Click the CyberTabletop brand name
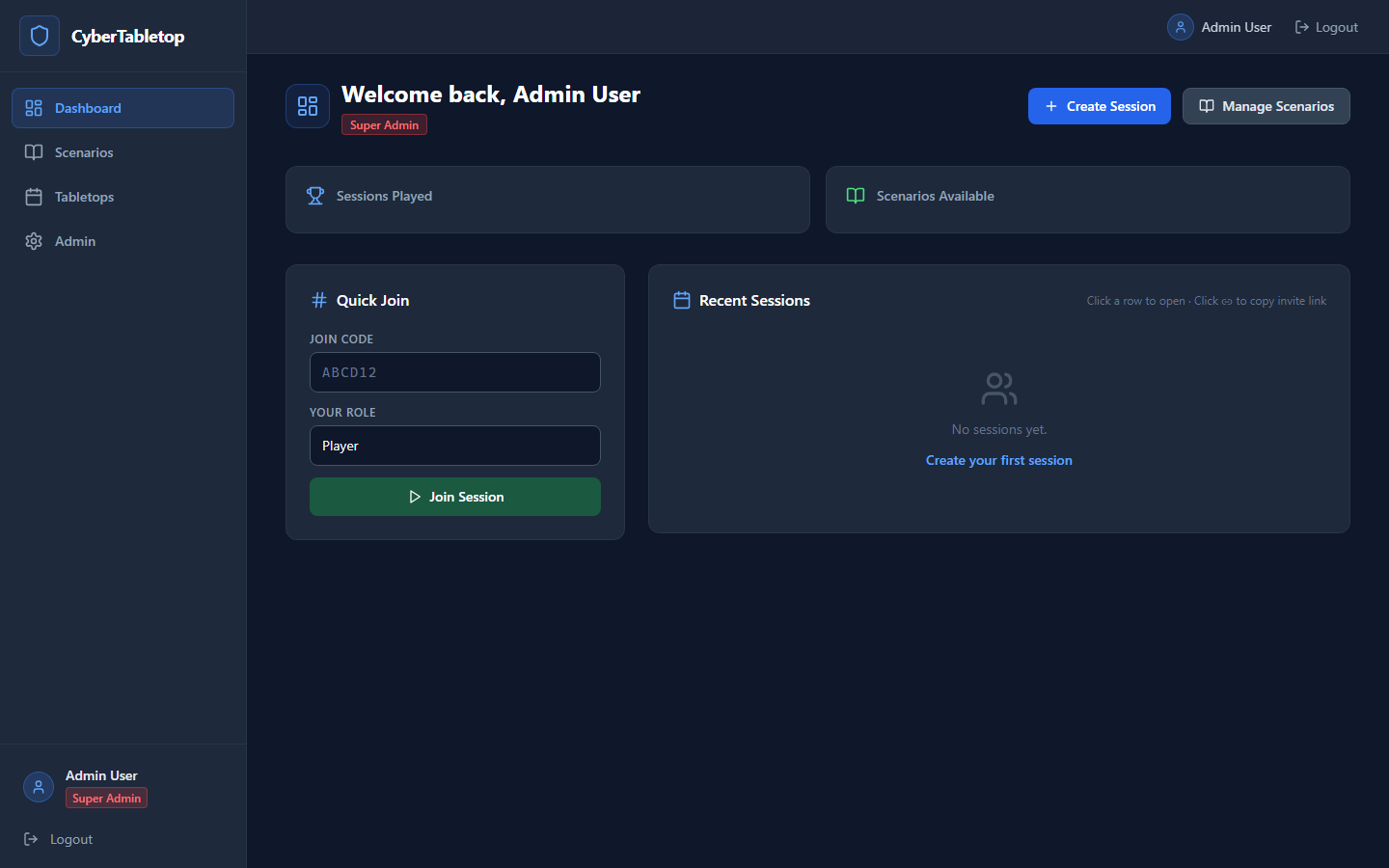 point(127,36)
